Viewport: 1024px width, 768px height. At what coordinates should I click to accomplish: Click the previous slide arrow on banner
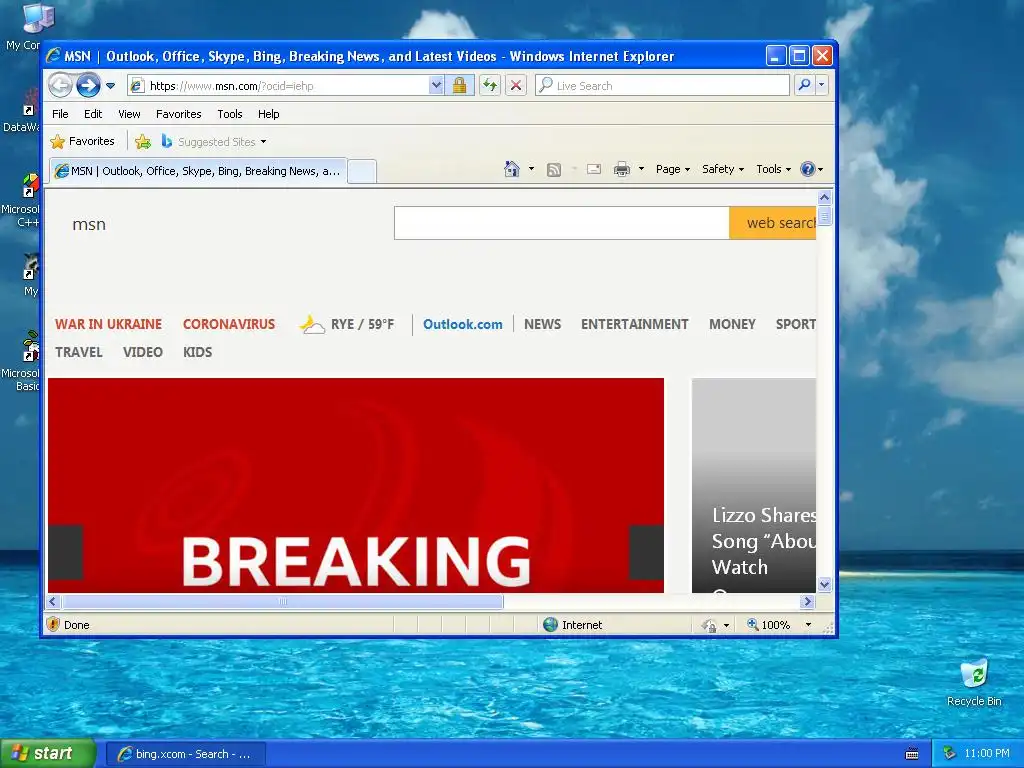tap(65, 552)
